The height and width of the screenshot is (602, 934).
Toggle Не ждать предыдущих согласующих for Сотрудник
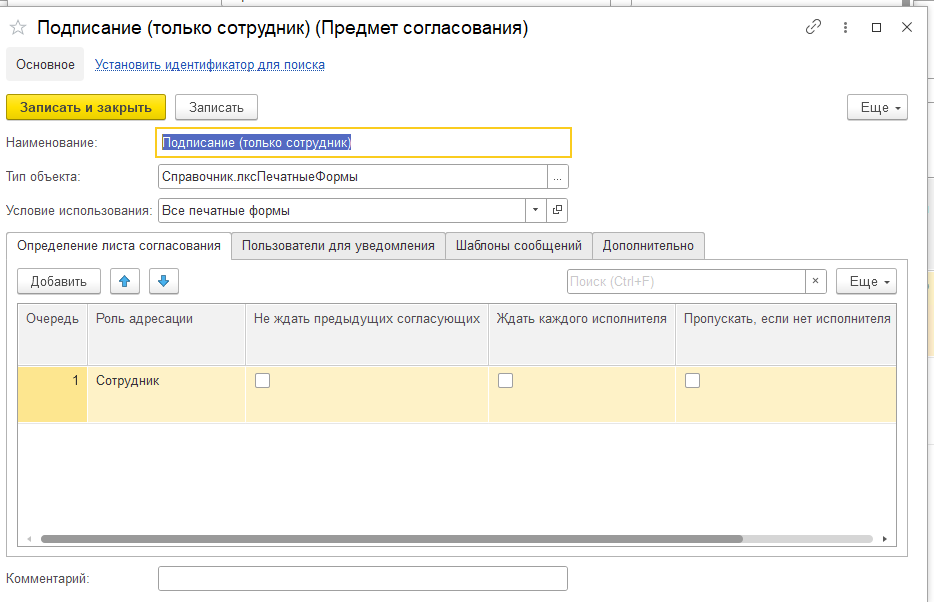pos(262,380)
